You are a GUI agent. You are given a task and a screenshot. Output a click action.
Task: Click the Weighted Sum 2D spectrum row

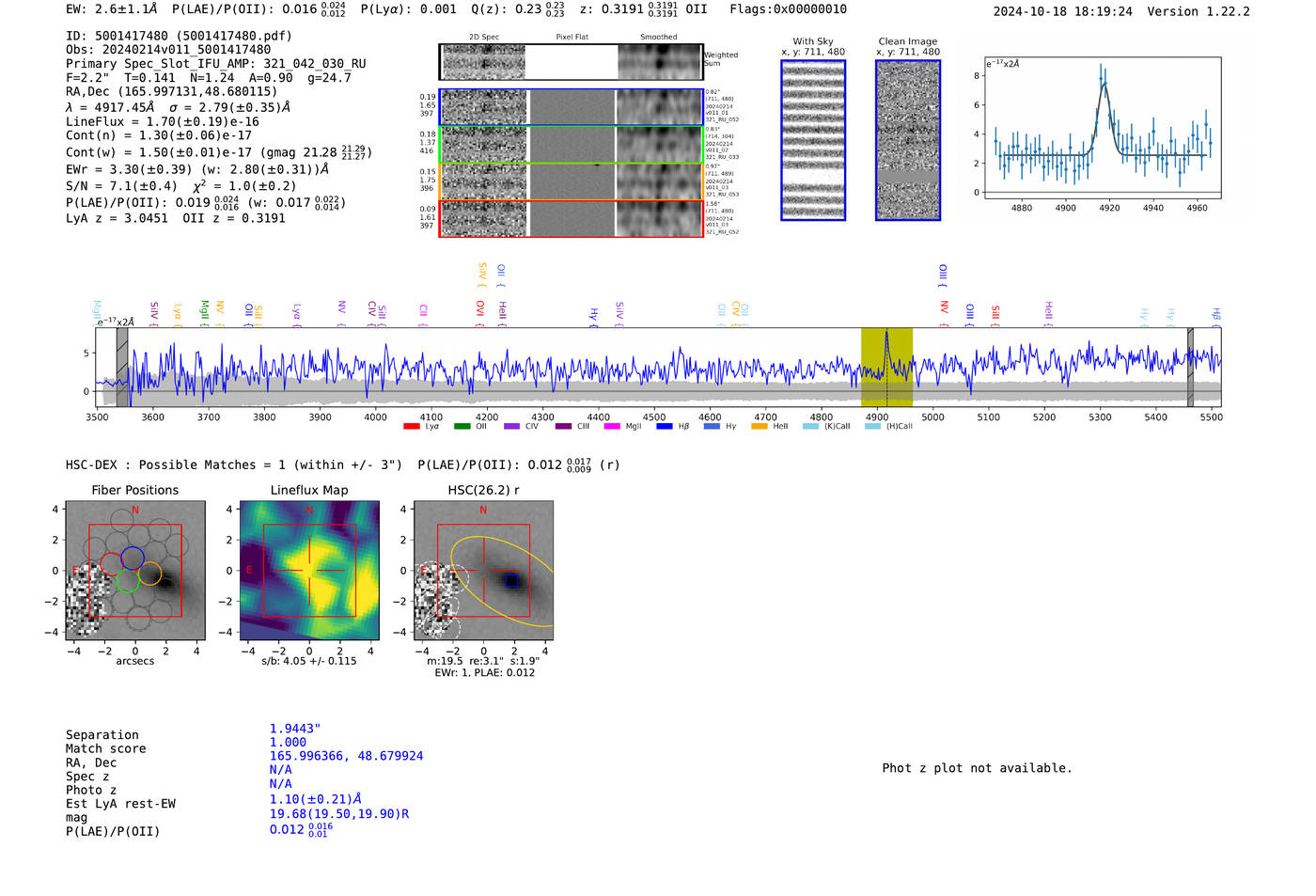click(571, 62)
